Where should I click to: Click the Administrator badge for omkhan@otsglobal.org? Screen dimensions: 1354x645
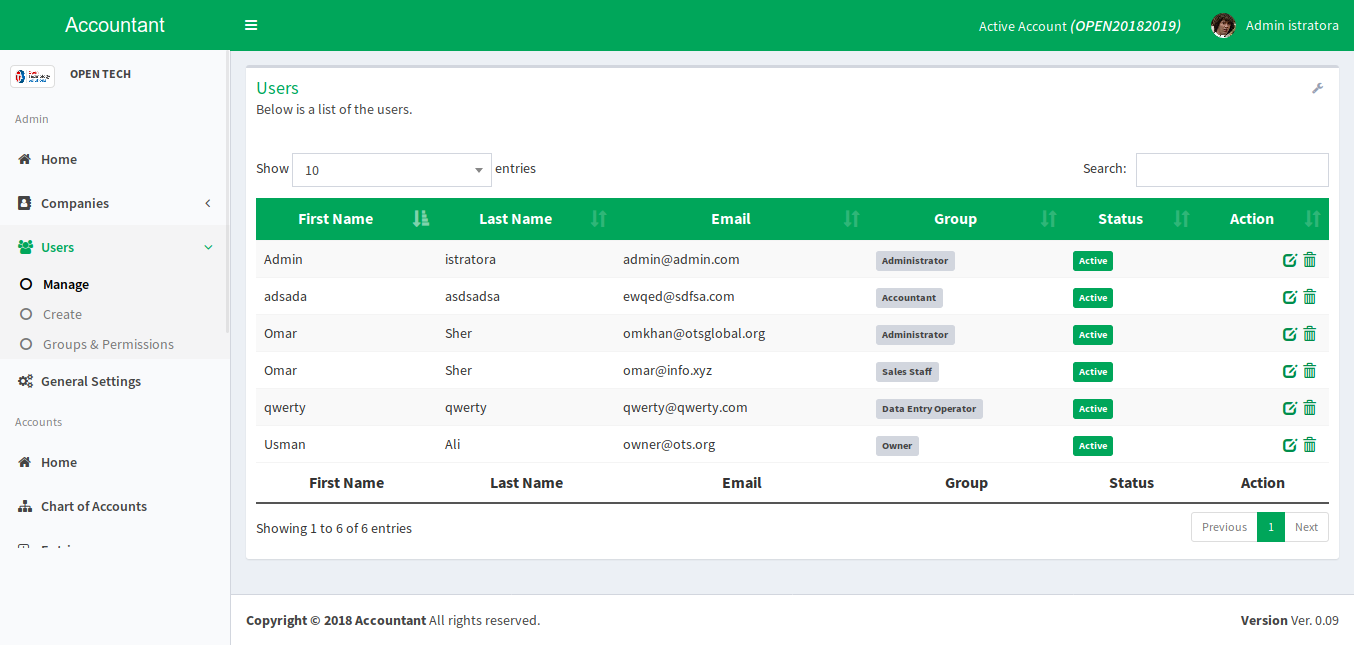[915, 335]
